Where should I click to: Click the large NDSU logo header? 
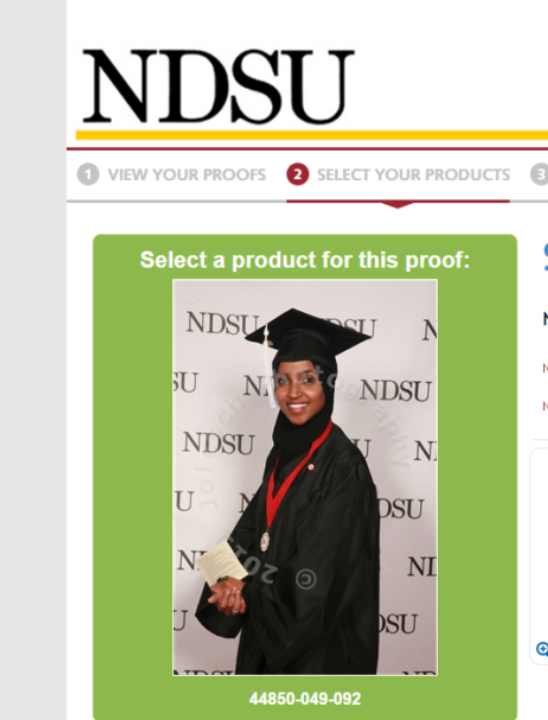218,86
